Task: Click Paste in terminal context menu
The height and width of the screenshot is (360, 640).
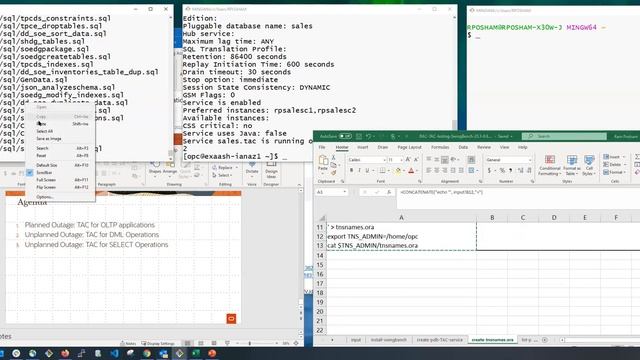Action: pos(61,124)
